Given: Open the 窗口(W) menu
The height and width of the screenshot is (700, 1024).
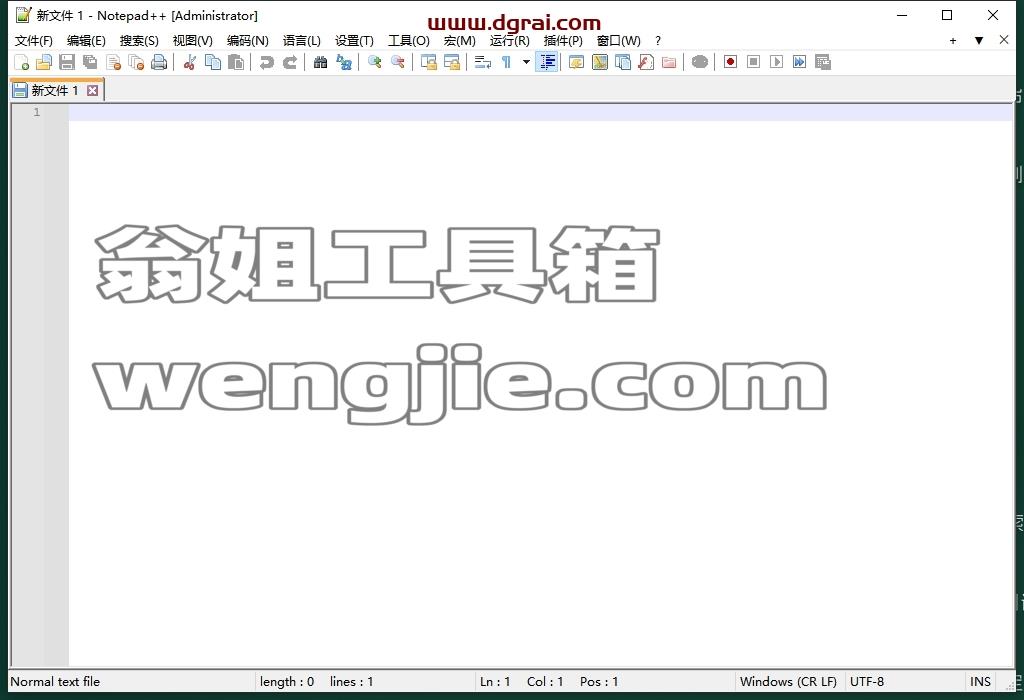Looking at the screenshot, I should point(618,40).
